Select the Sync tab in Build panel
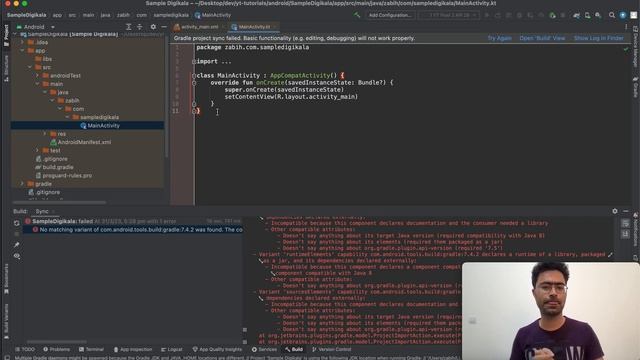Image resolution: width=640 pixels, height=360 pixels. click(42, 211)
